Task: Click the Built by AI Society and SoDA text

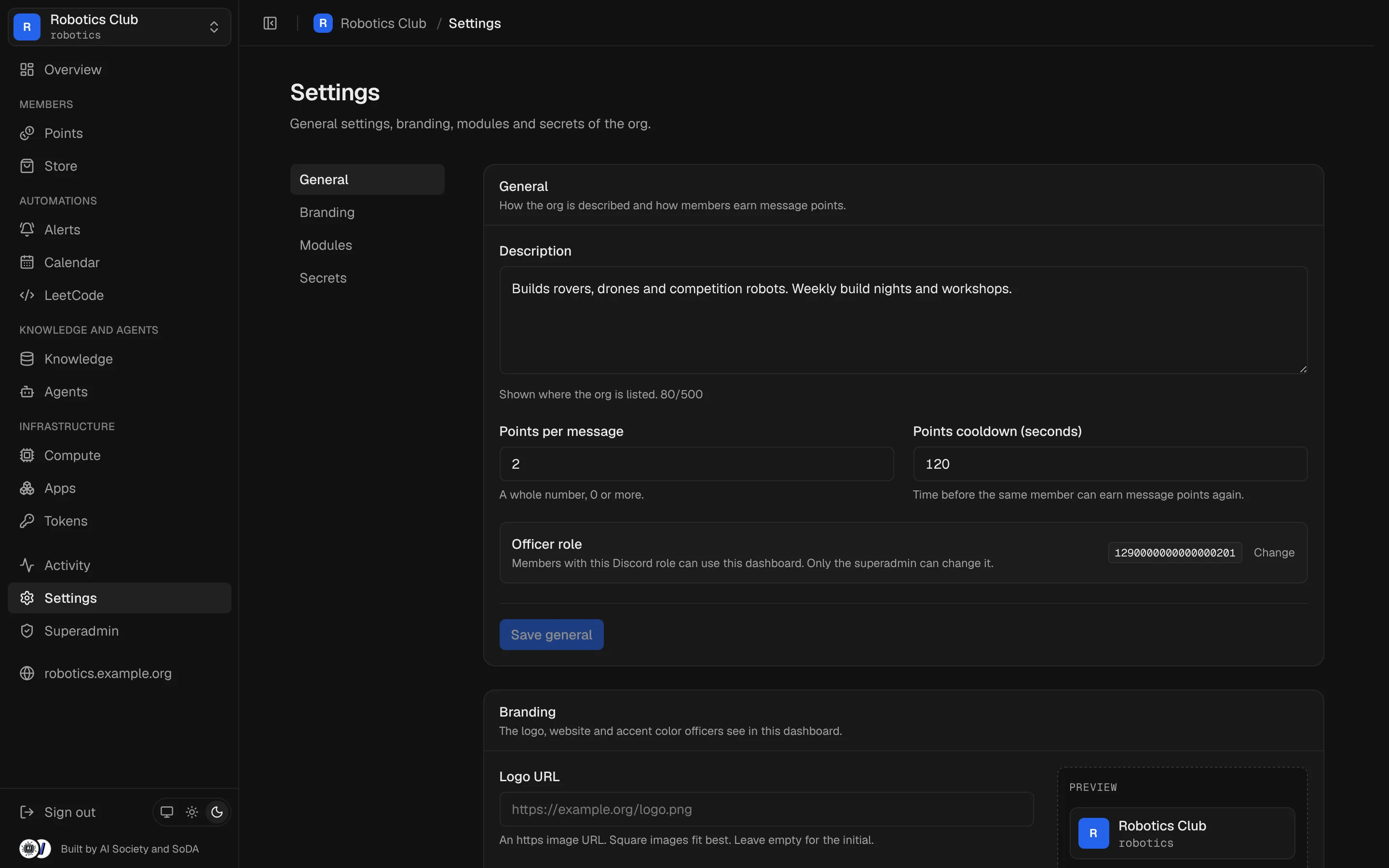Action: point(130,849)
